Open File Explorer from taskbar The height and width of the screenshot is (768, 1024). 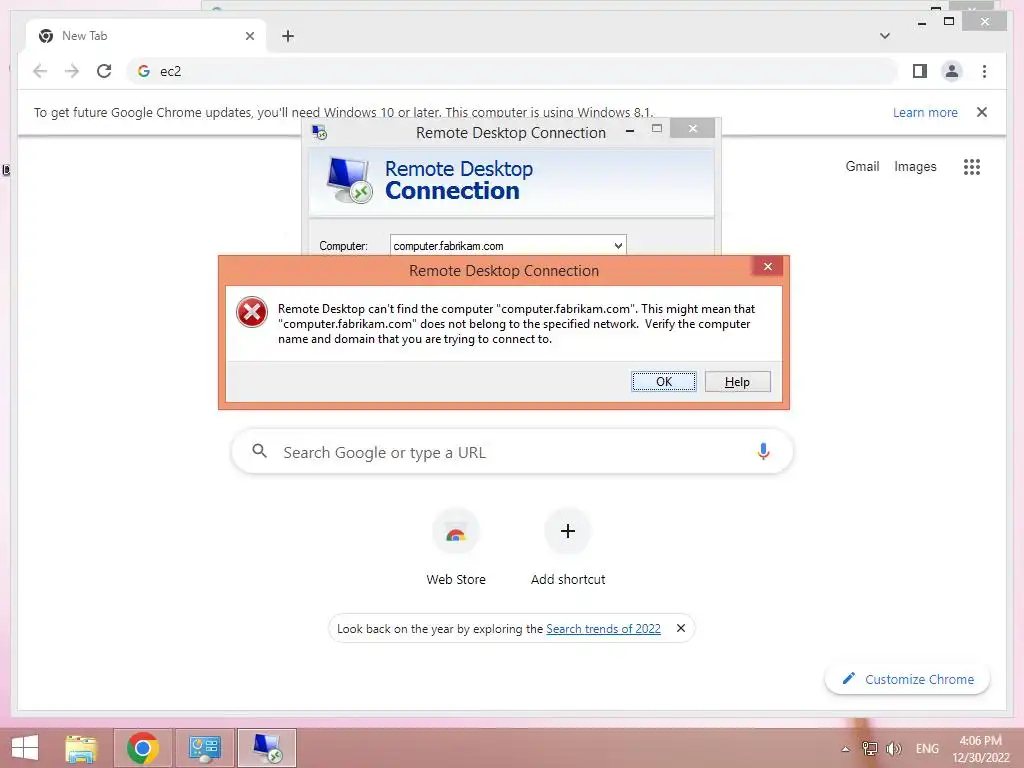pos(81,748)
